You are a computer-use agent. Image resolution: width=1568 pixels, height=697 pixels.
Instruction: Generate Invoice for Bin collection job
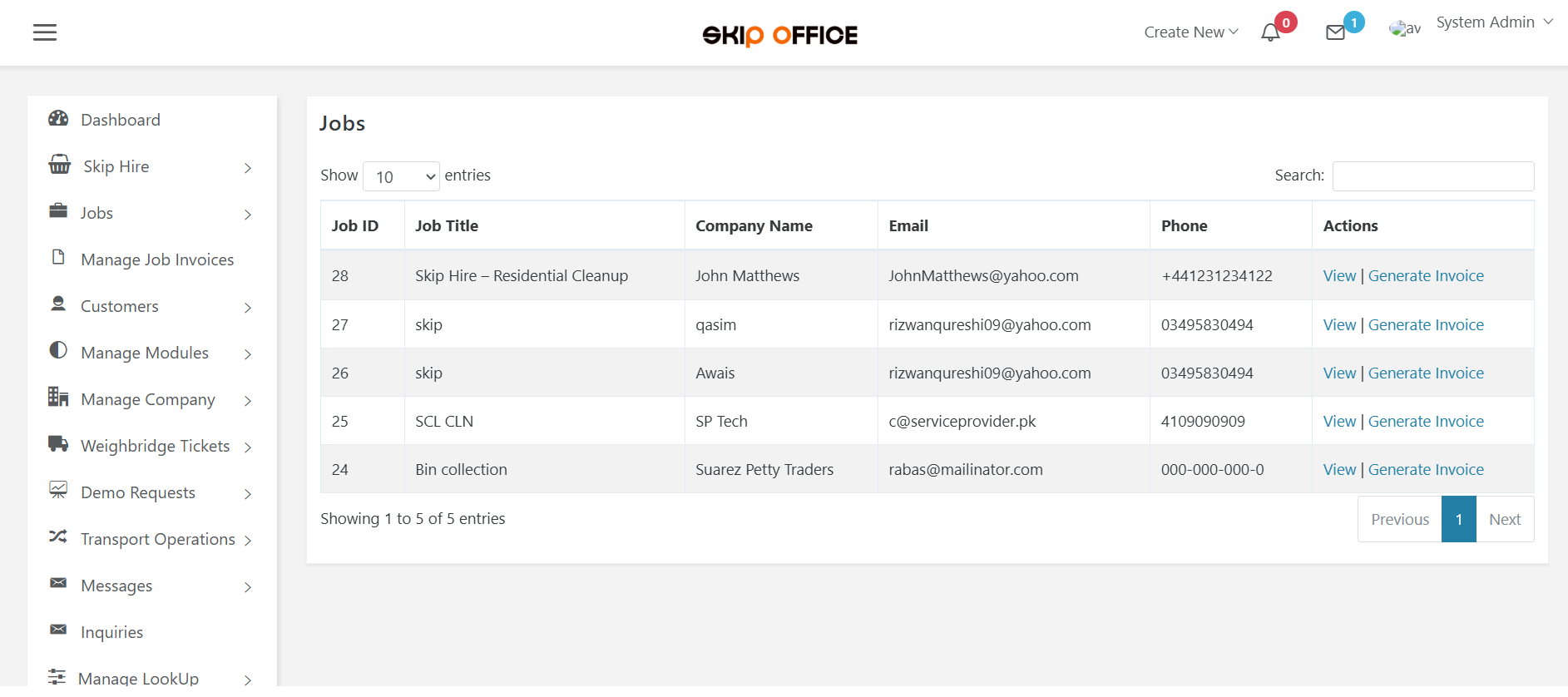(x=1426, y=470)
